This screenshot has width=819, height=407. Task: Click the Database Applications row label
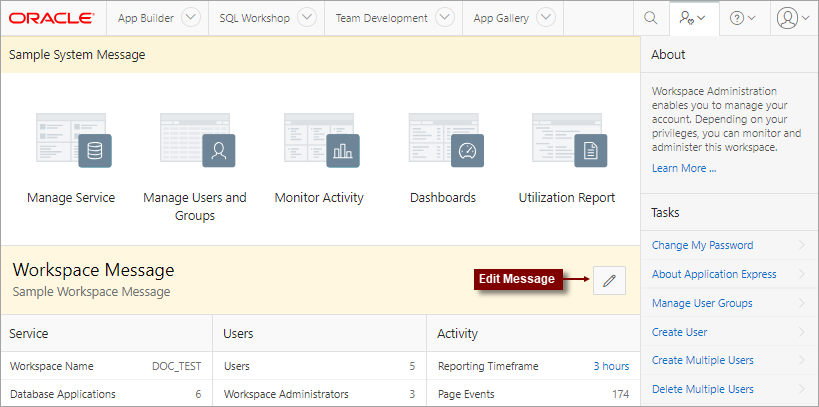[x=63, y=394]
